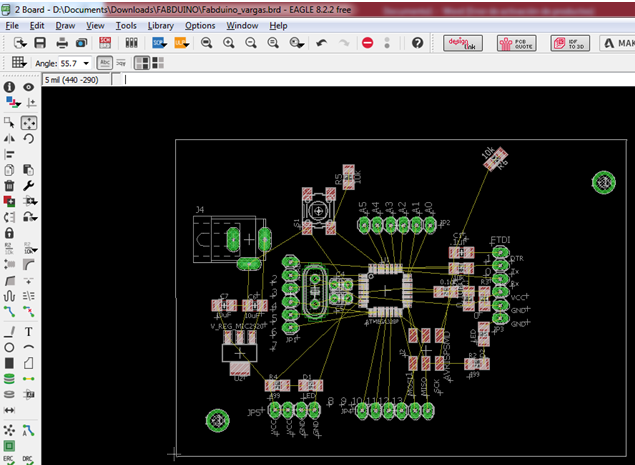Viewport: 635px width, 465px height.
Task: Toggle the Spin text option
Action: pyautogui.click(x=121, y=63)
